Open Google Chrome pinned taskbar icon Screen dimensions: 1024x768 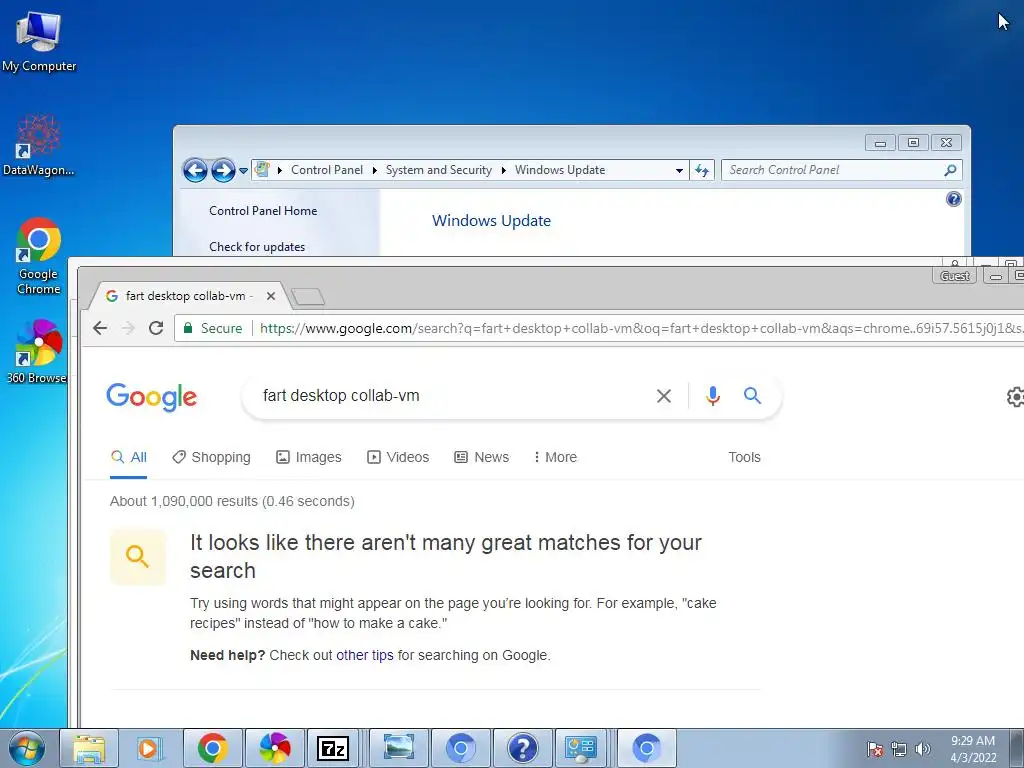pos(213,748)
